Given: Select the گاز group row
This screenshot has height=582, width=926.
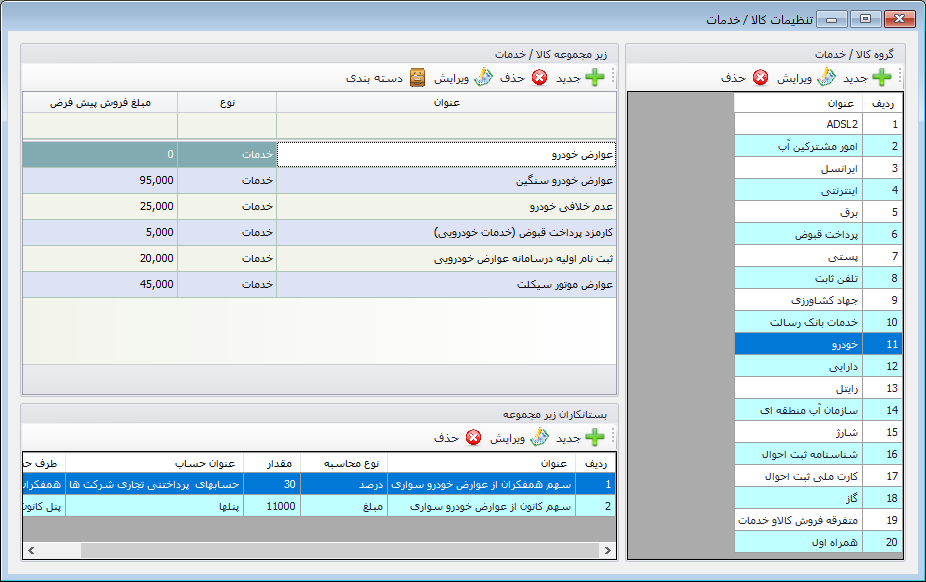Looking at the screenshot, I should (x=818, y=499).
